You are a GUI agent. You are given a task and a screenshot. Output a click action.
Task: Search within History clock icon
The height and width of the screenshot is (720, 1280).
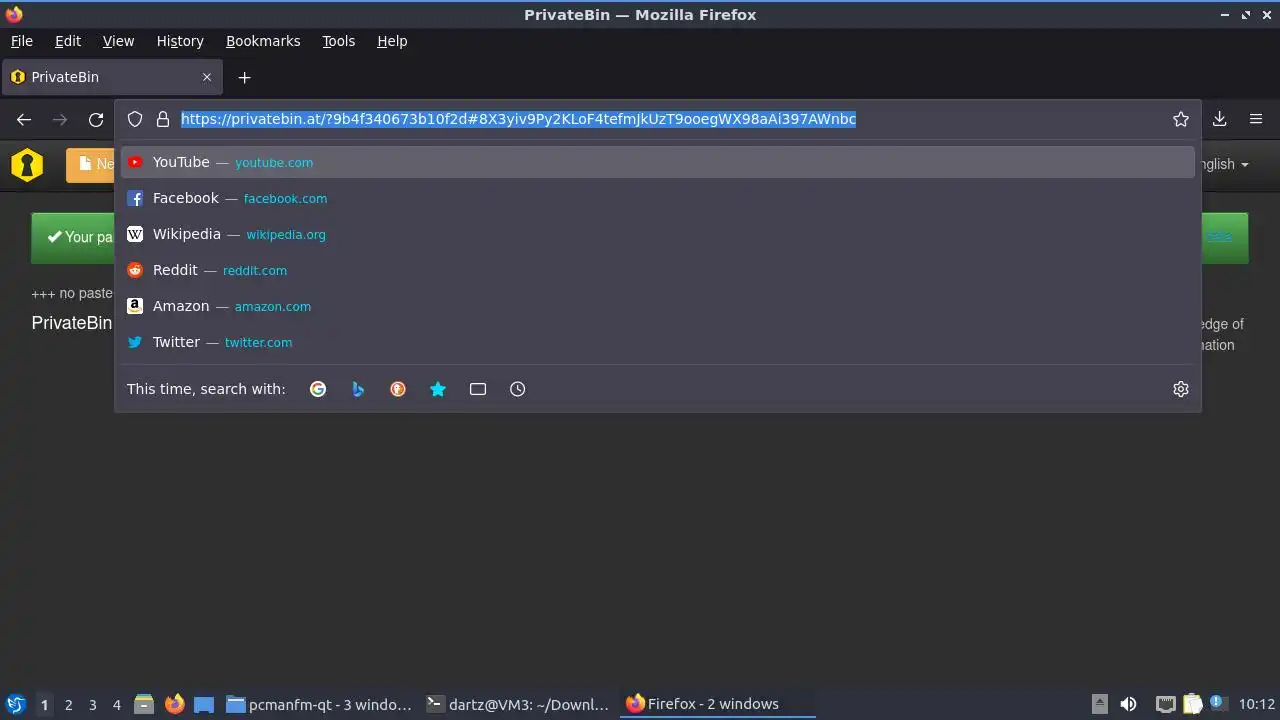click(x=518, y=389)
